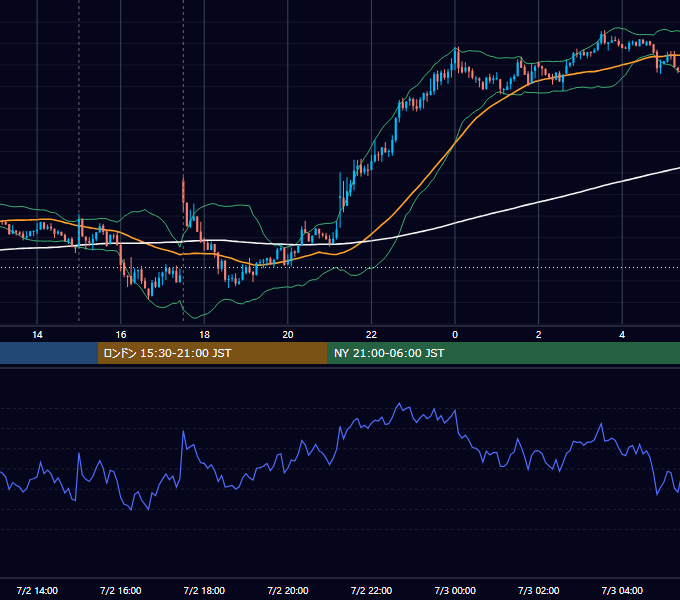Click the price axis label 14
This screenshot has width=680, height=600.
(37, 335)
